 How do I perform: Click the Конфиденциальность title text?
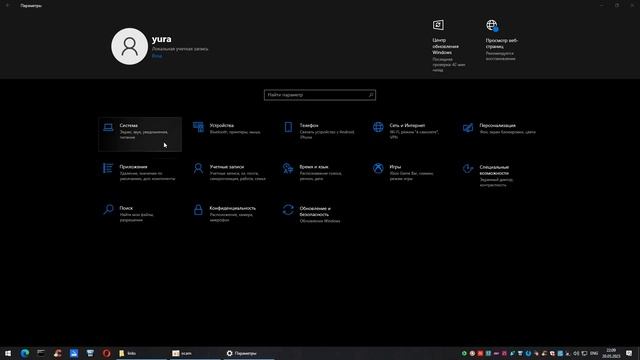coord(233,208)
